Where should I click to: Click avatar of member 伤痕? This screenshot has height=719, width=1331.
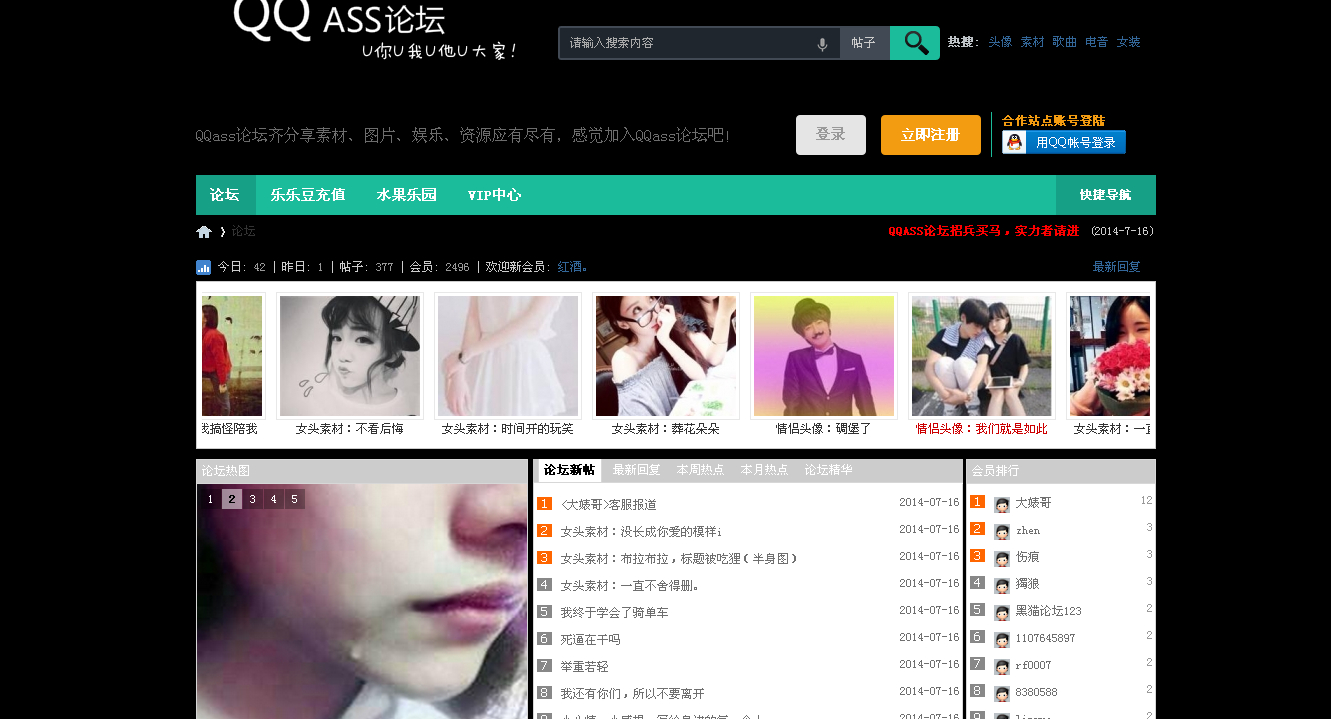pos(1002,558)
